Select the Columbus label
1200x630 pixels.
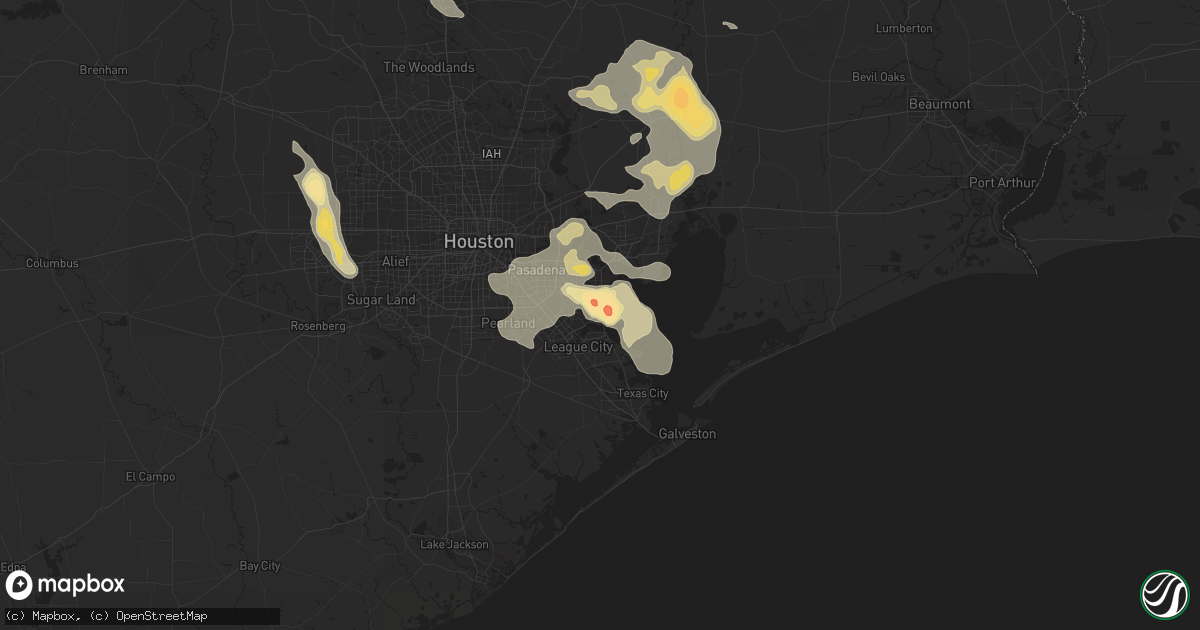pyautogui.click(x=52, y=263)
